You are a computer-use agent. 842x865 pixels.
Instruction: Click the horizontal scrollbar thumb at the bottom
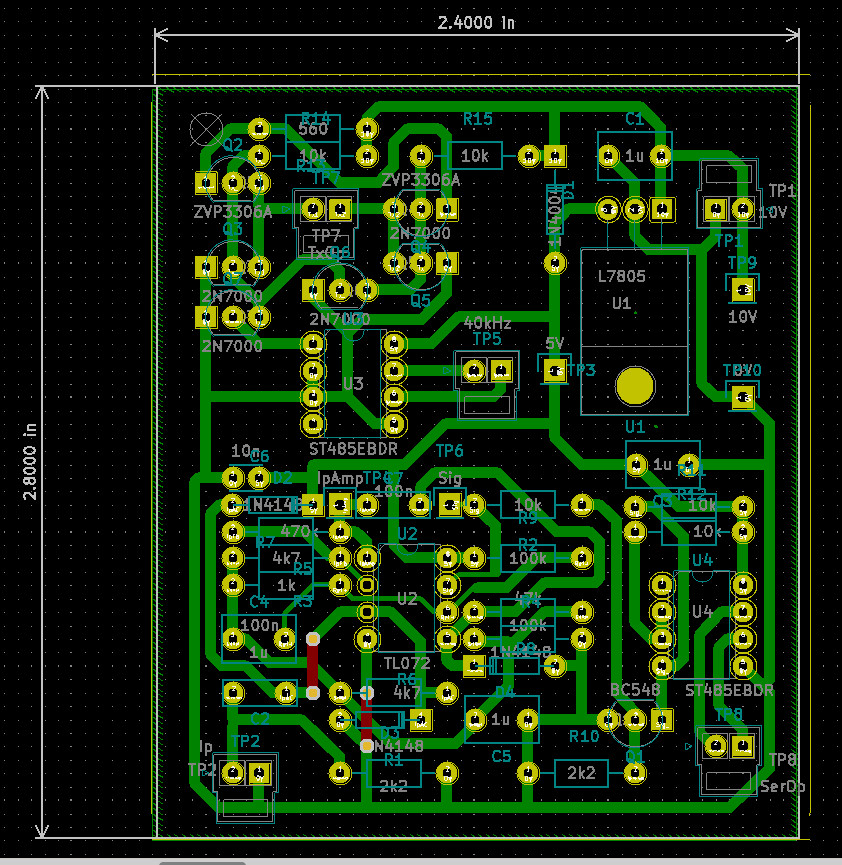(202, 863)
